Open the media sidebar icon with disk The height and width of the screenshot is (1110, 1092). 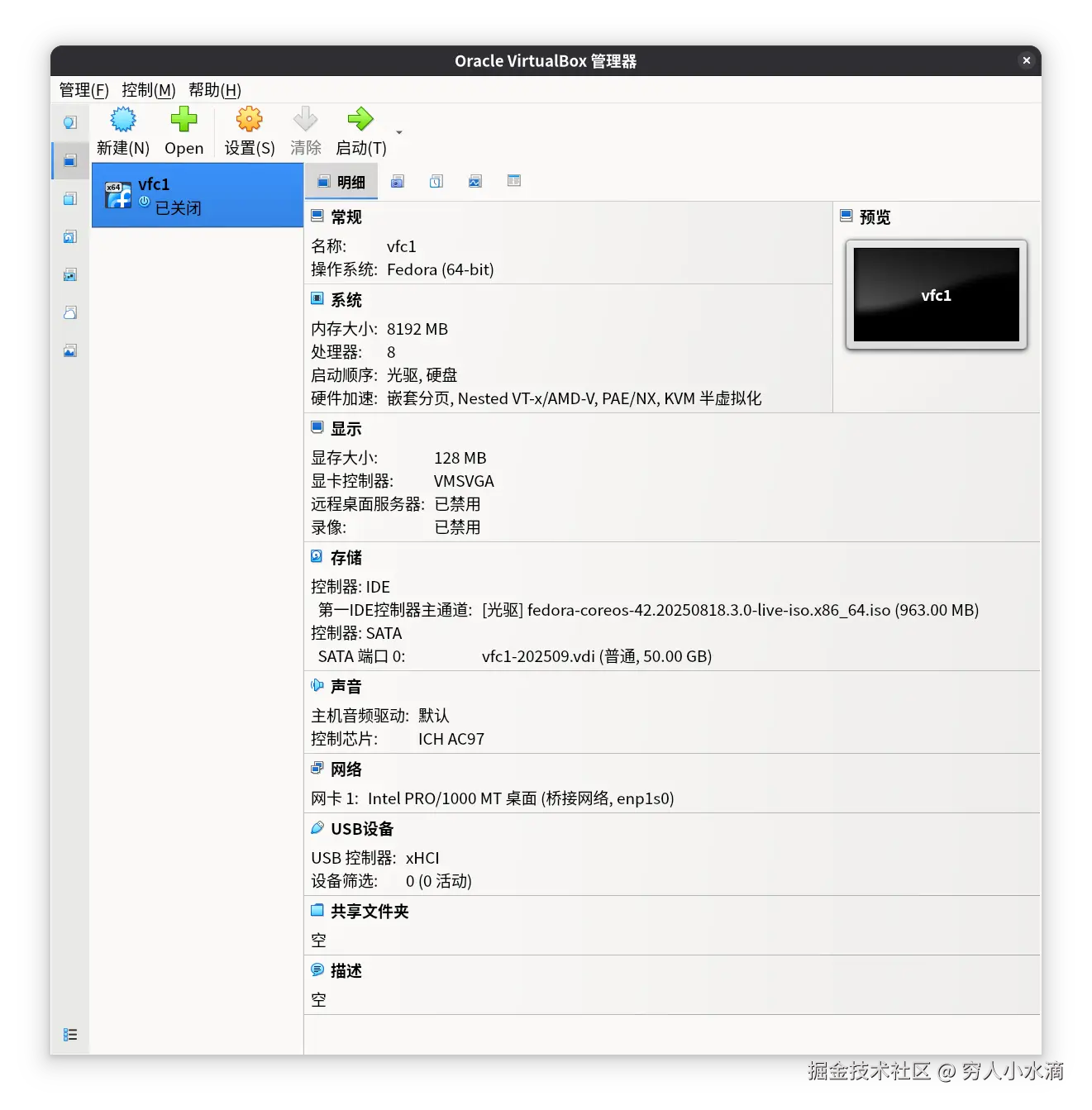click(x=70, y=236)
